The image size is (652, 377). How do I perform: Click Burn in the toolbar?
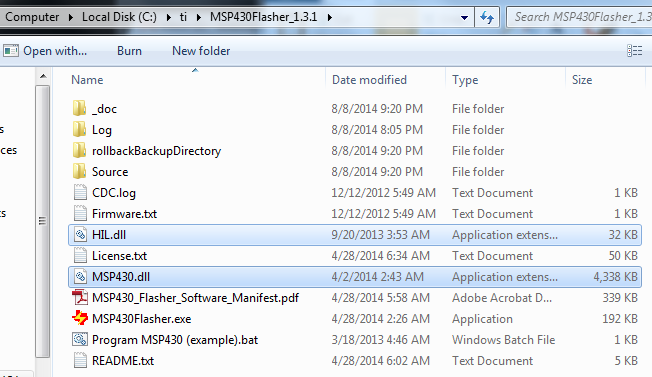pyautogui.click(x=129, y=51)
